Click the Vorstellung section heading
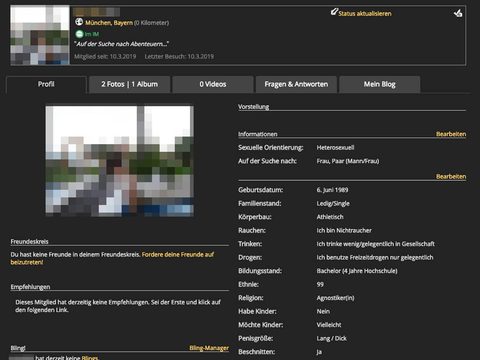Image resolution: width=480 pixels, height=360 pixels. pos(253,107)
